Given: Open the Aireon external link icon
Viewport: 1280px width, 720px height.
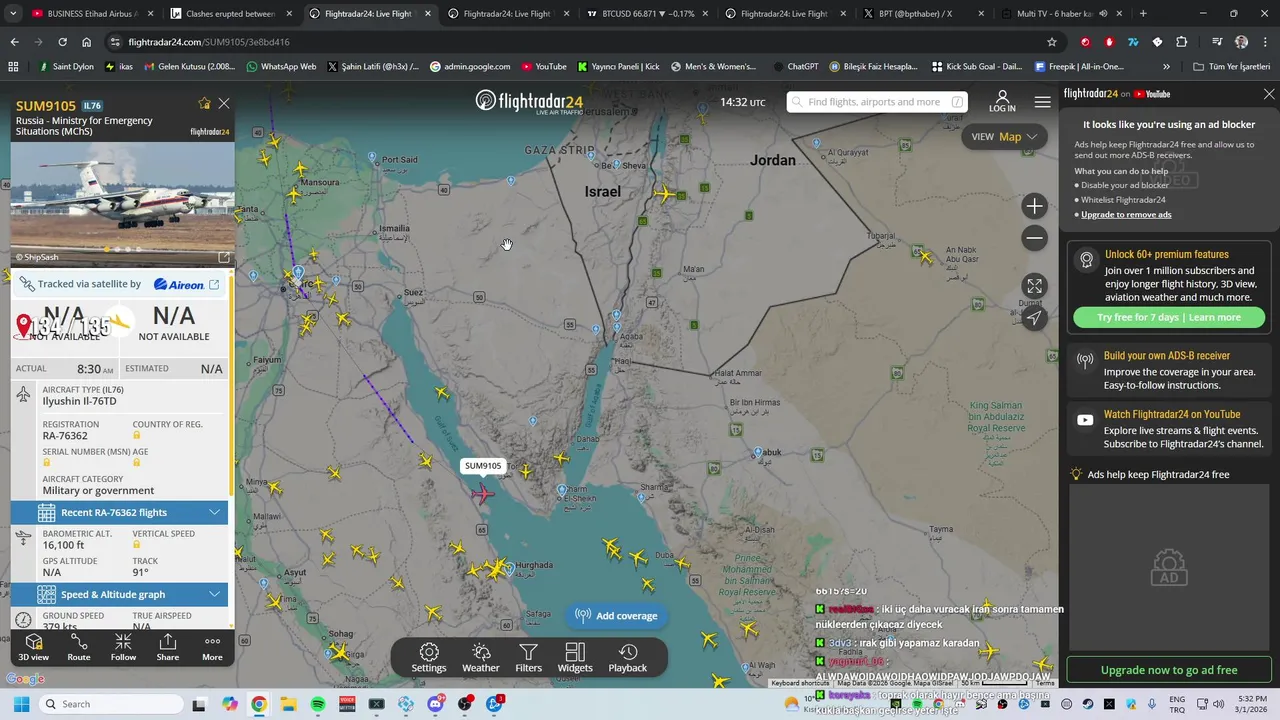Looking at the screenshot, I should coord(214,284).
